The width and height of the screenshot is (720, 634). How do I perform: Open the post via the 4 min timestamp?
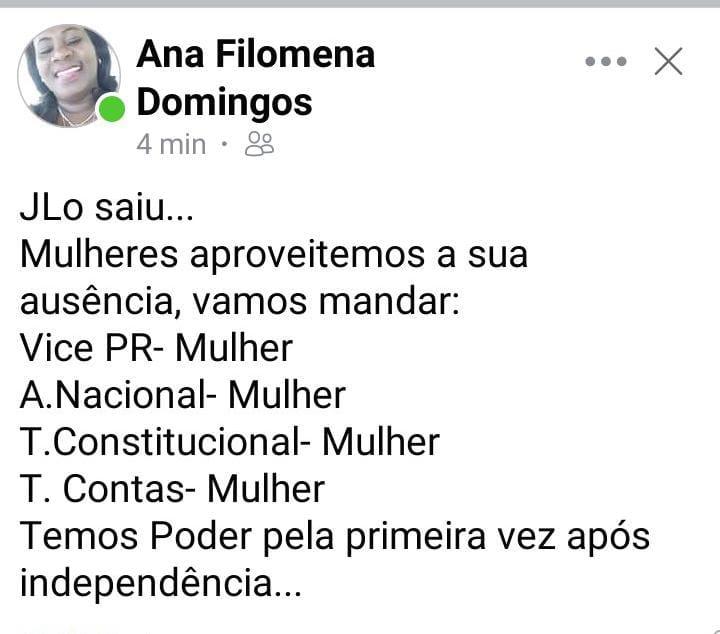tap(171, 145)
